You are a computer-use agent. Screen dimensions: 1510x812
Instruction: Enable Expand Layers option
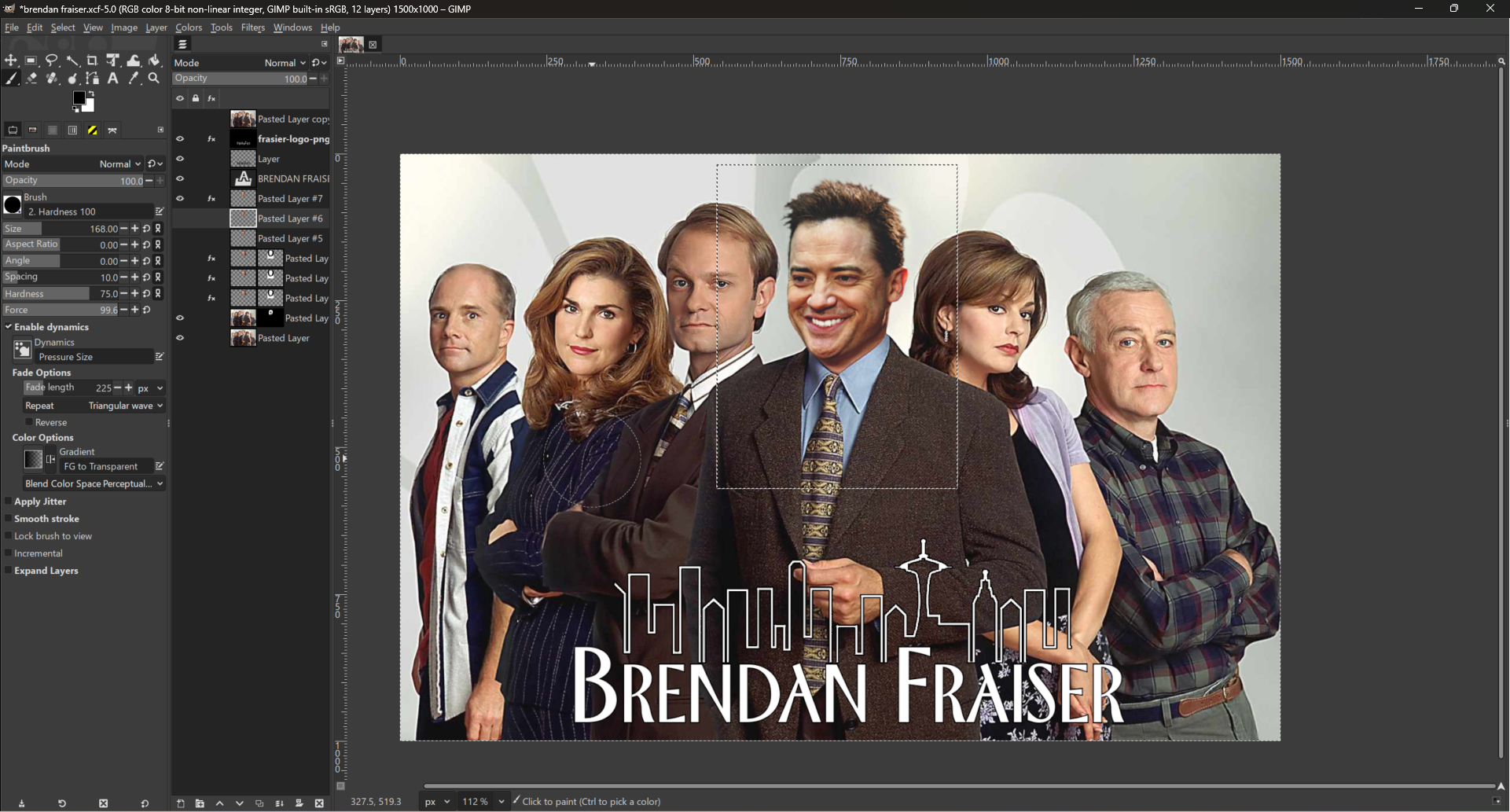click(9, 571)
